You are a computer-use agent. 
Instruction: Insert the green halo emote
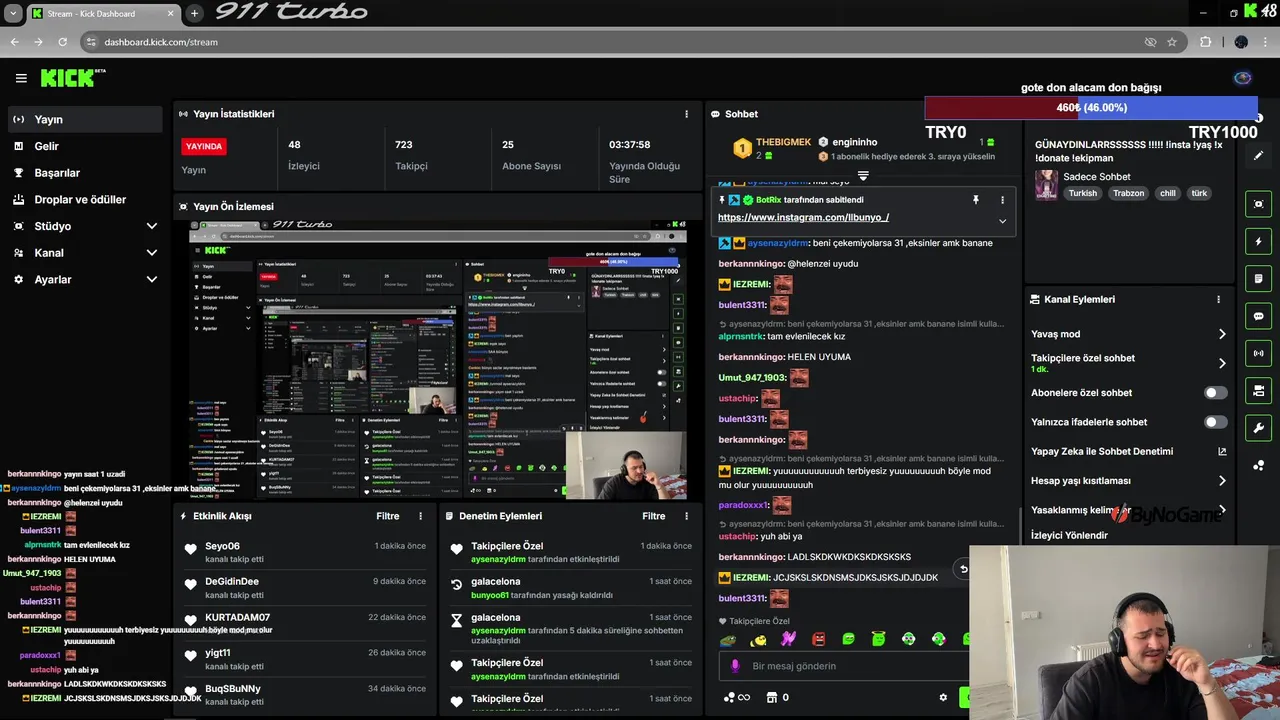tap(878, 639)
